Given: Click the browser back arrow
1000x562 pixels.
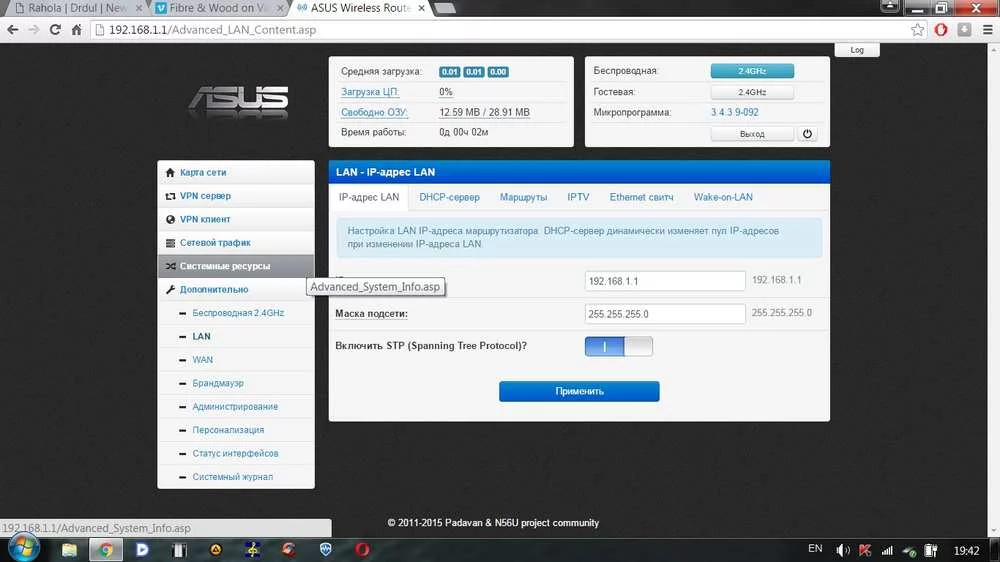Looking at the screenshot, I should click(x=12, y=29).
